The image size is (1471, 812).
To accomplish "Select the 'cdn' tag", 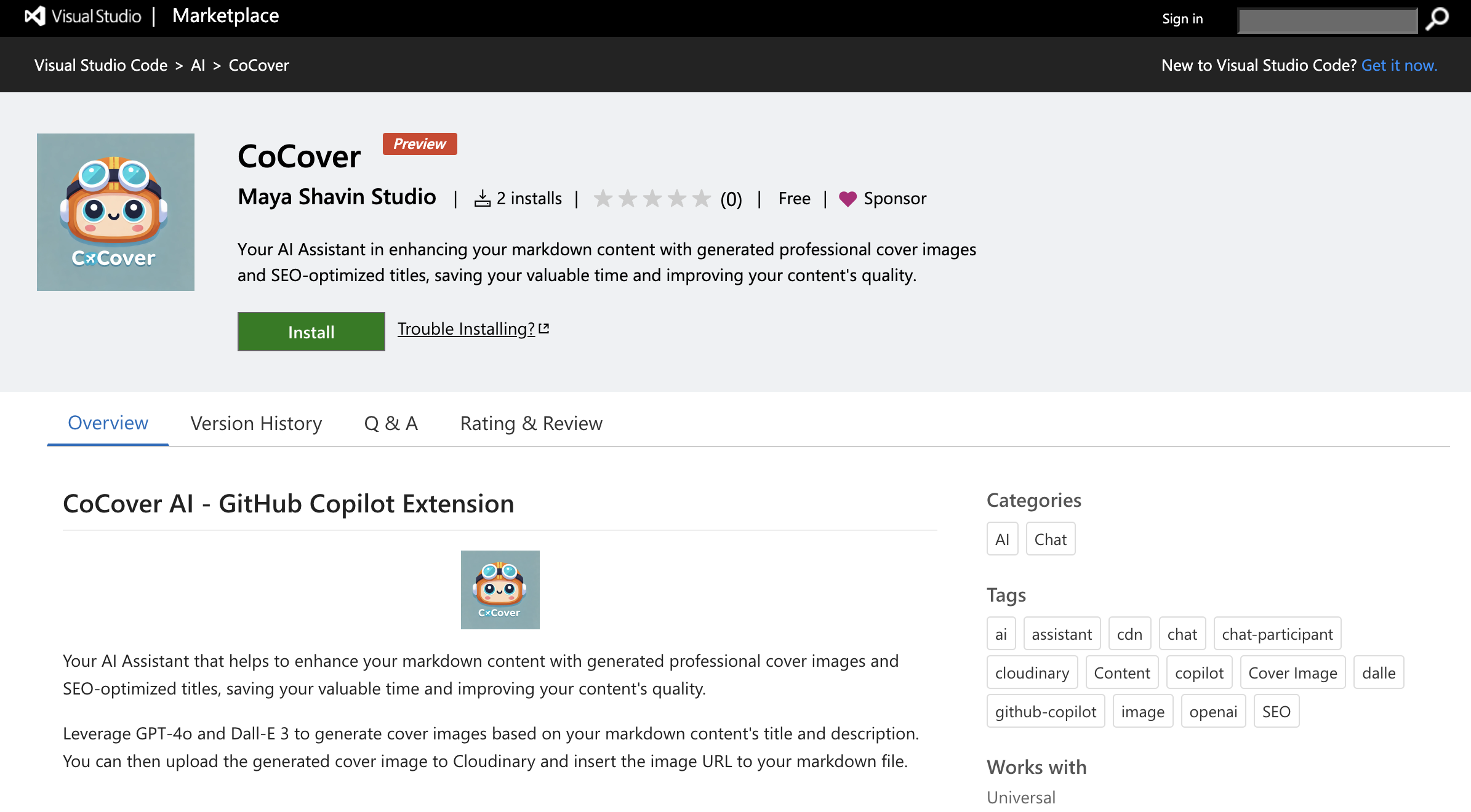I will pos(1130,634).
